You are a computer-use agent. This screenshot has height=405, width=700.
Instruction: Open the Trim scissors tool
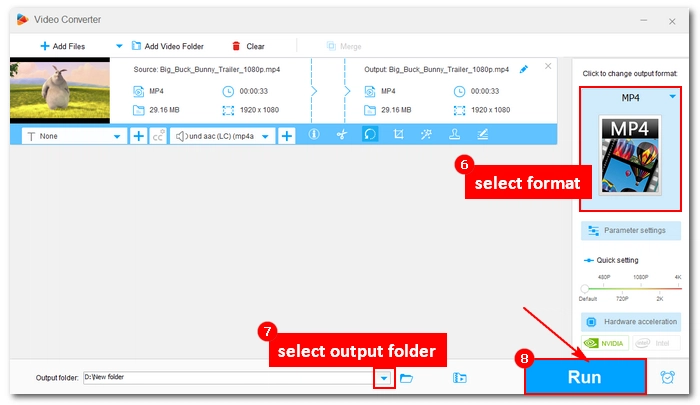(x=342, y=134)
